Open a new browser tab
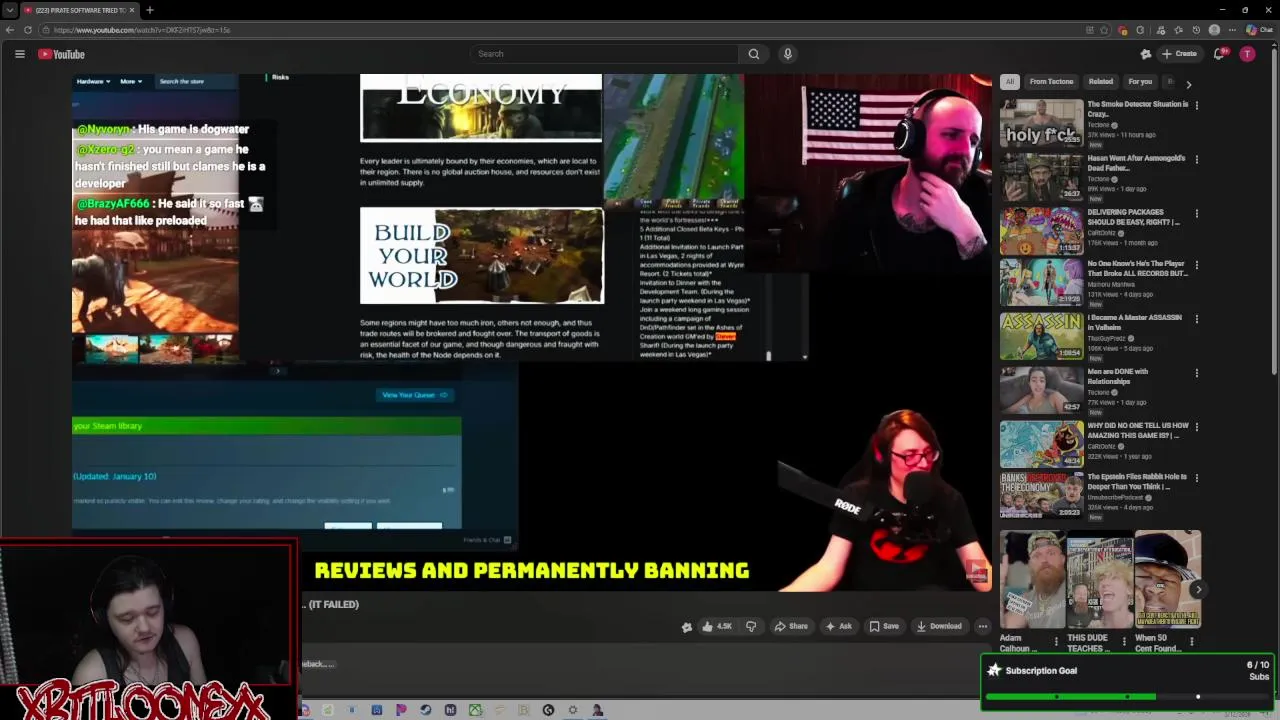Screen dimensions: 1280x720 coord(149,10)
